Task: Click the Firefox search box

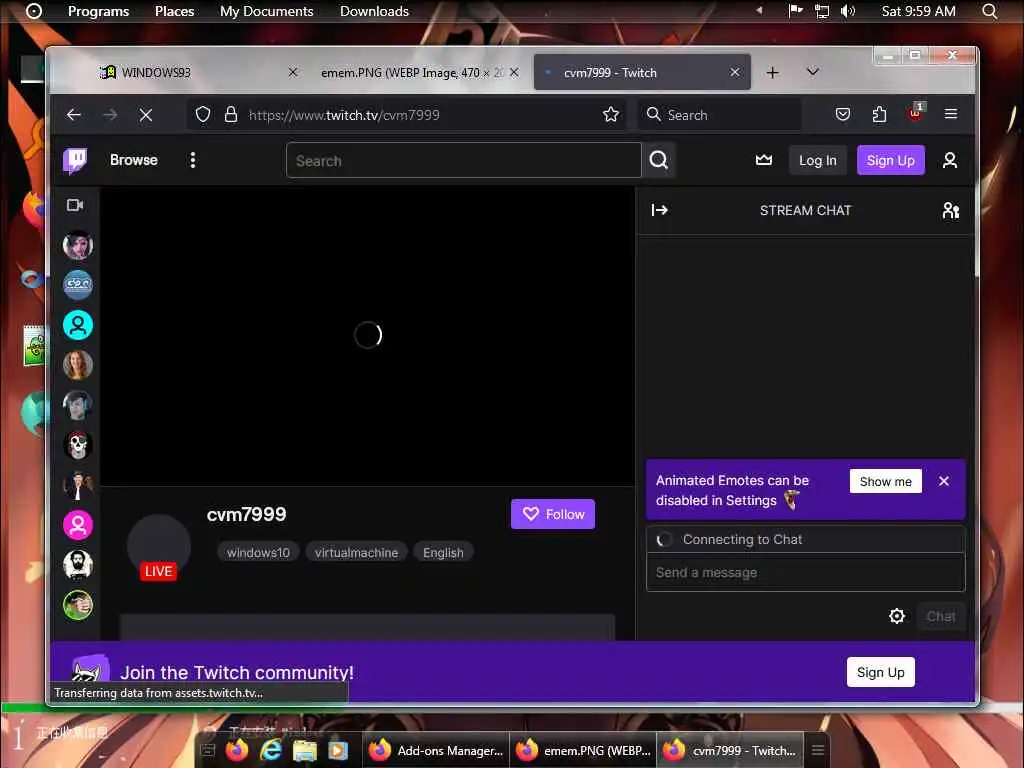Action: 719,115
